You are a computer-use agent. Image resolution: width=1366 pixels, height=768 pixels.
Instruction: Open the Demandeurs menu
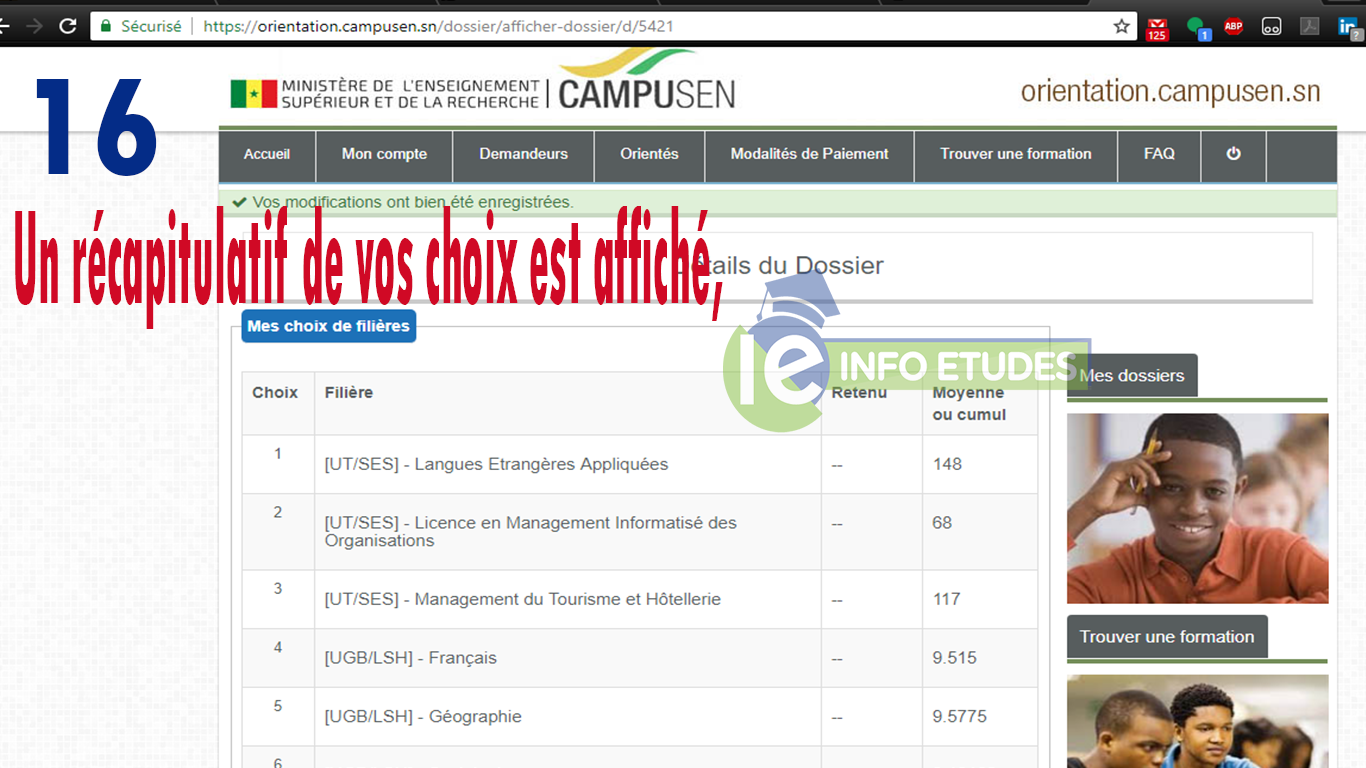[x=523, y=154]
